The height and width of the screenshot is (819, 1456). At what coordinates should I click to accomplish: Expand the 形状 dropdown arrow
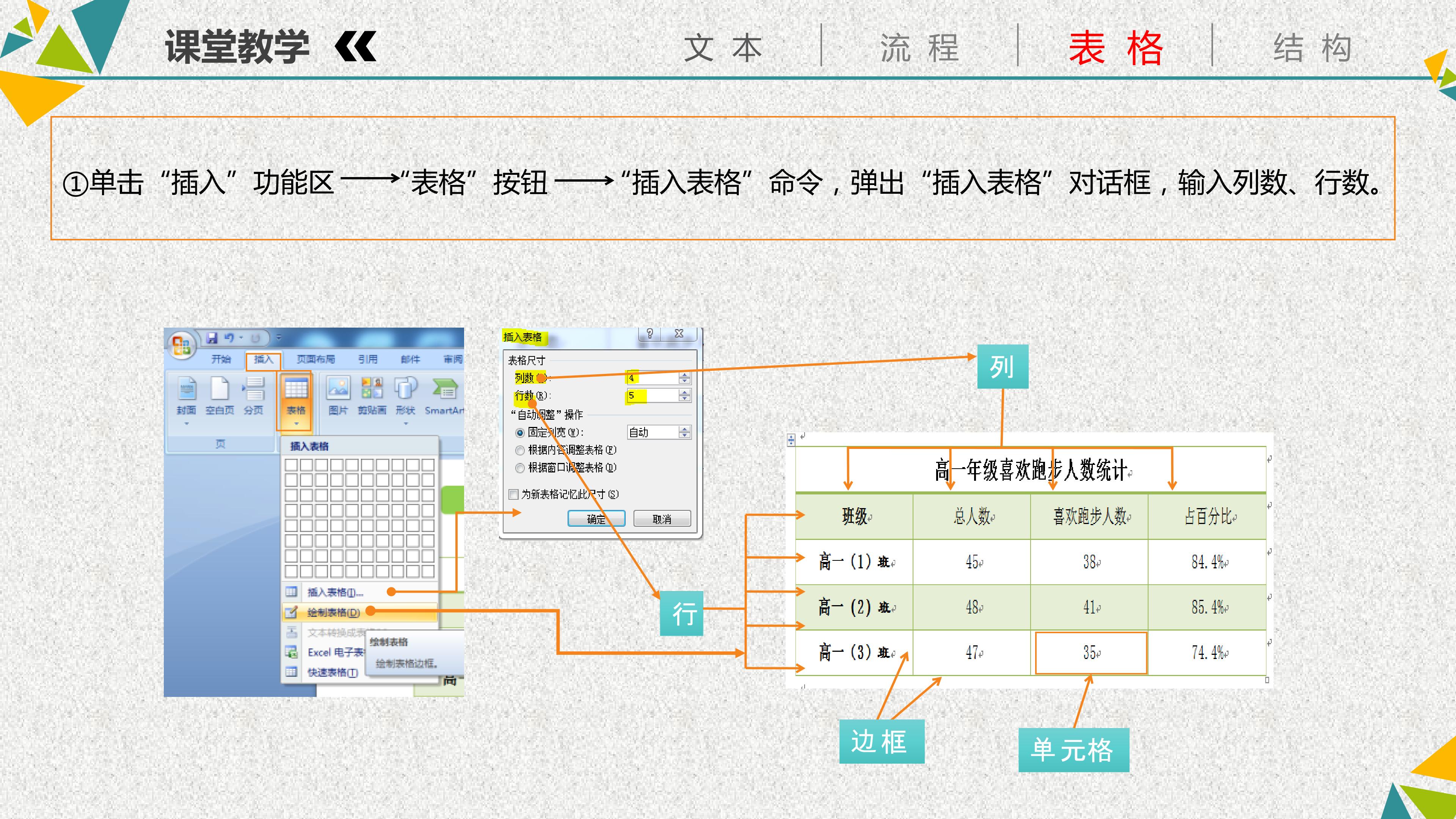point(405,424)
